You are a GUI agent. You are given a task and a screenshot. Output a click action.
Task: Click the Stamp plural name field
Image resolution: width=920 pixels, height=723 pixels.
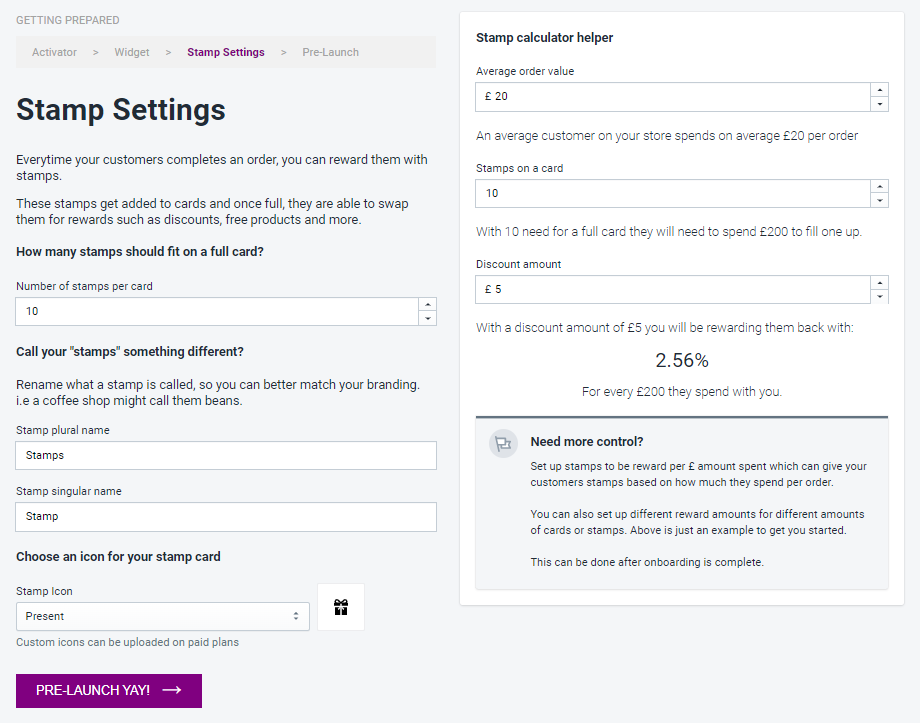coord(226,455)
